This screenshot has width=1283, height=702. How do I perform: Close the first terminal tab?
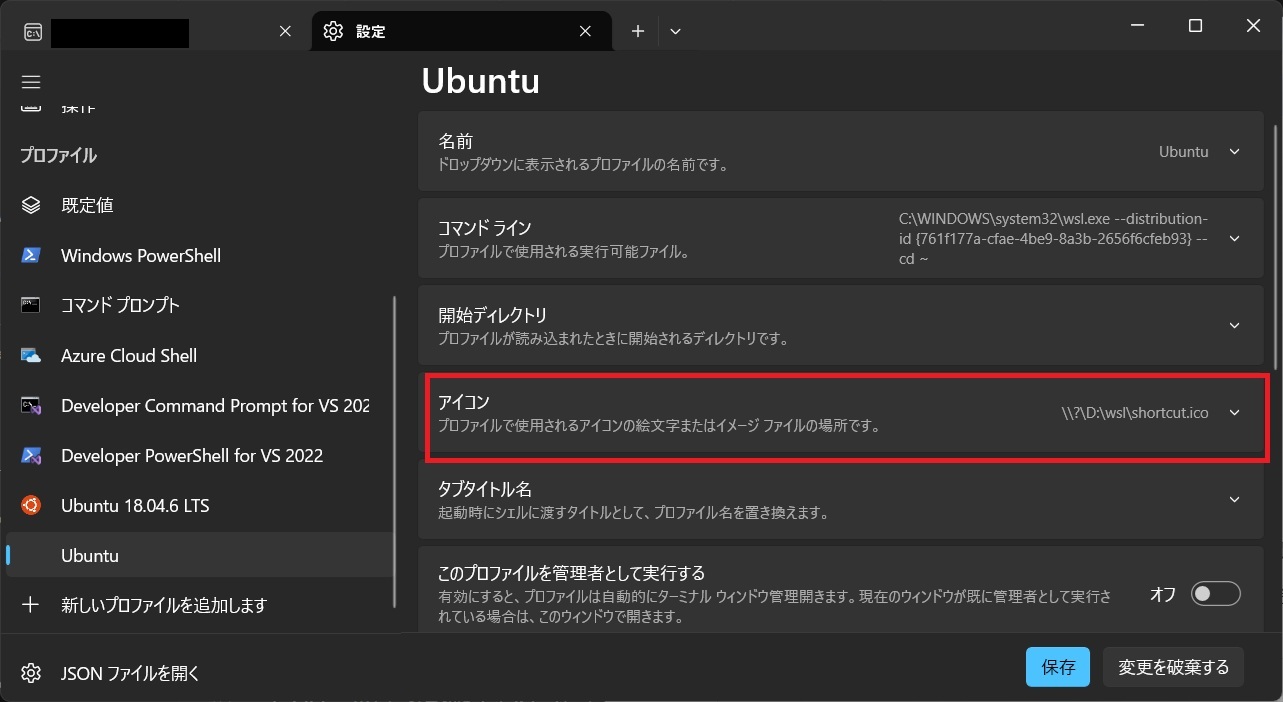[x=285, y=31]
